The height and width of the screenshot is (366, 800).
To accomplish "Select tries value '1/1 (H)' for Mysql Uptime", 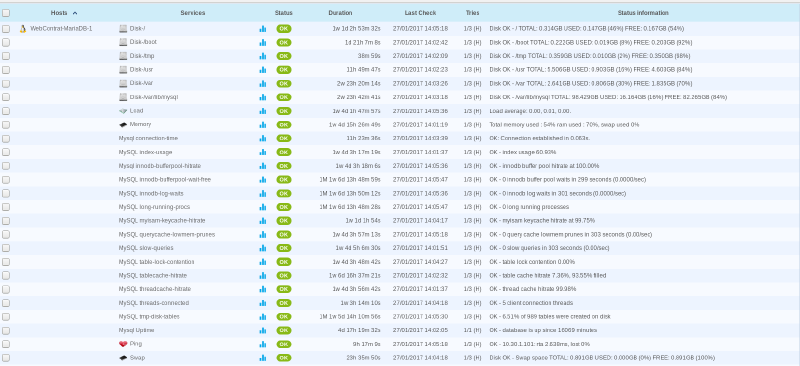I will point(472,331).
